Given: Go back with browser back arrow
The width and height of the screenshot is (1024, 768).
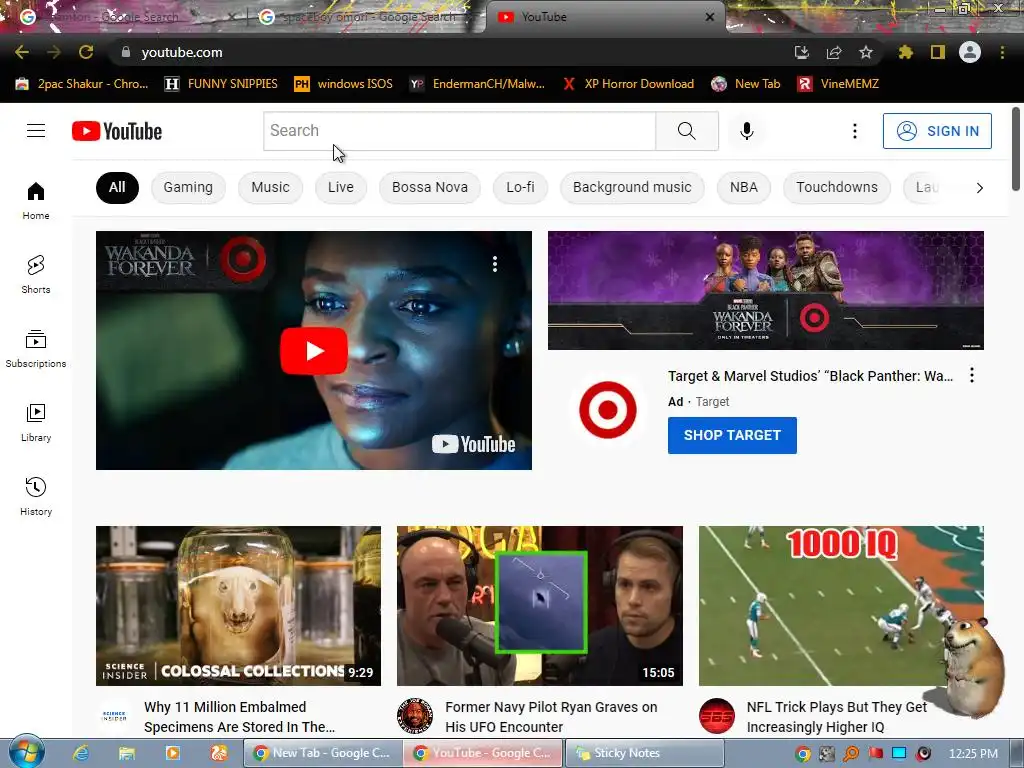Looking at the screenshot, I should 22,52.
